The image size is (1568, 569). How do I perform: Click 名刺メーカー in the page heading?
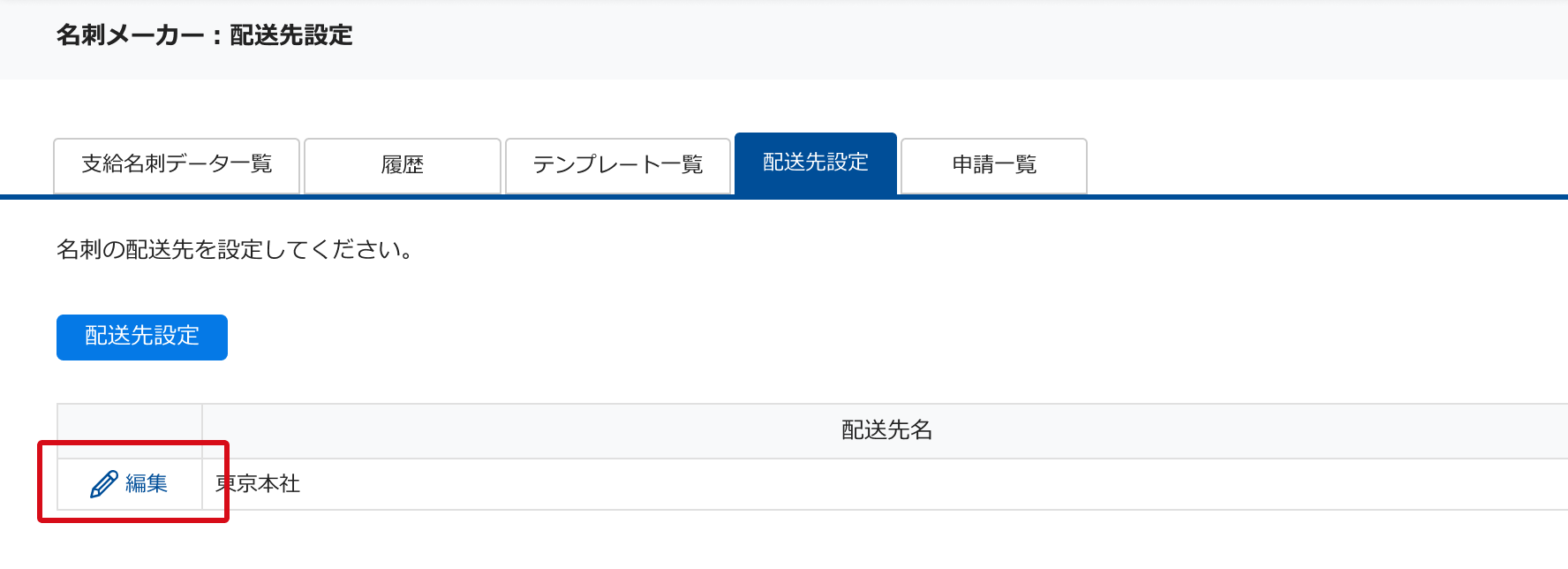[130, 35]
